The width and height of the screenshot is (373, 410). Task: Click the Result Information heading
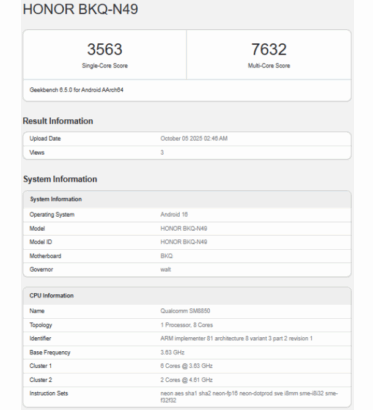(x=58, y=121)
